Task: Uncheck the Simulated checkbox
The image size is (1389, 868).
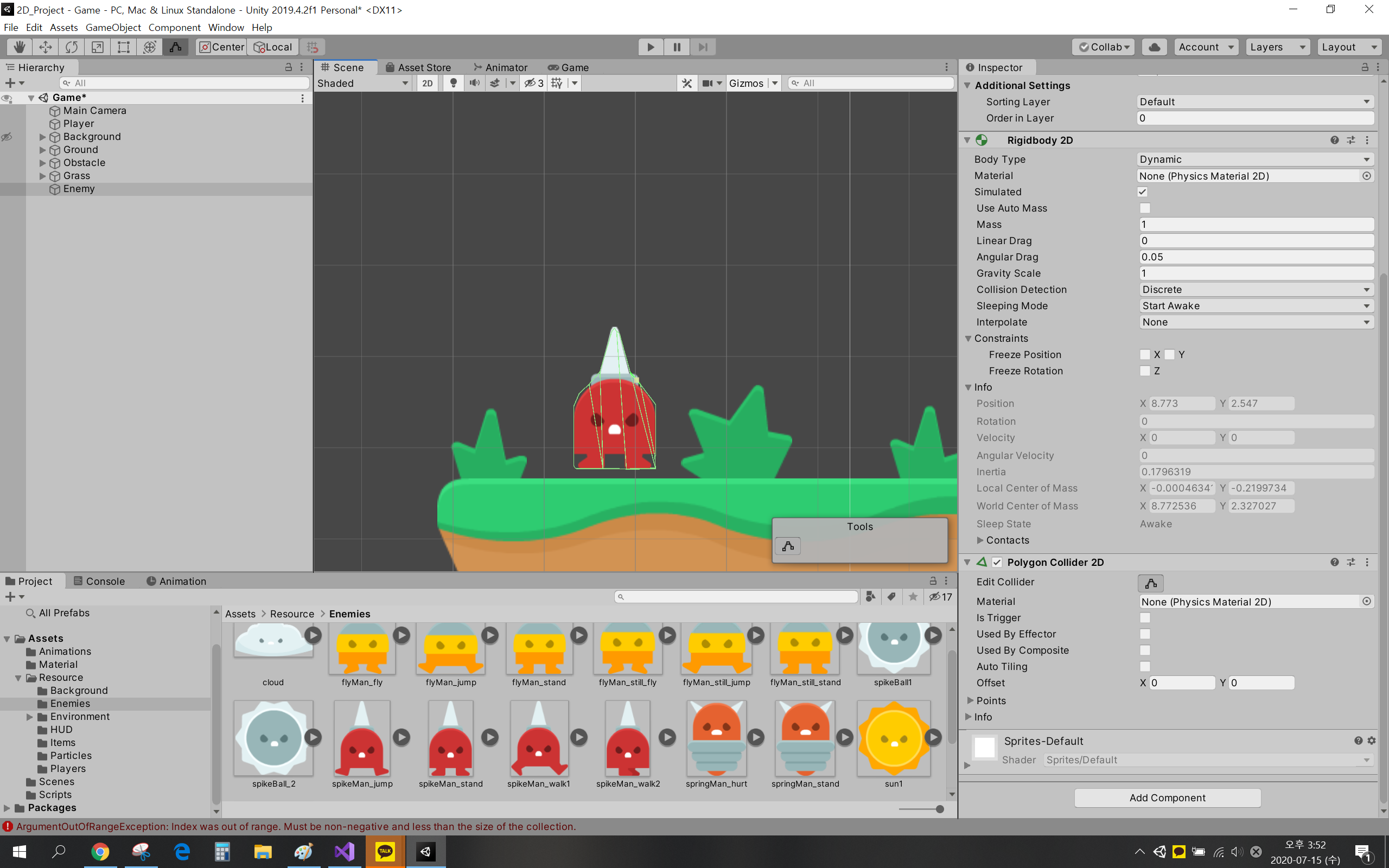Action: pyautogui.click(x=1142, y=192)
